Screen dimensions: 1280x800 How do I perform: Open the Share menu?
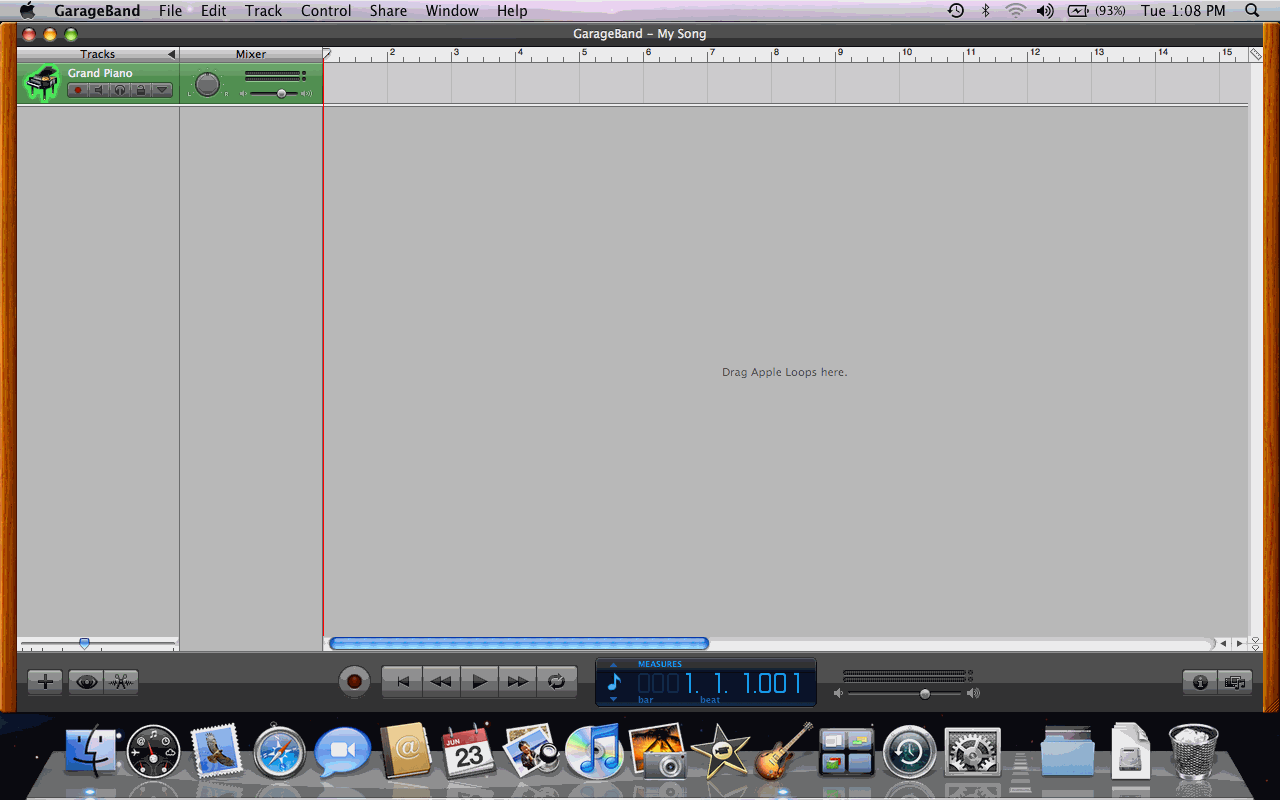pyautogui.click(x=388, y=11)
